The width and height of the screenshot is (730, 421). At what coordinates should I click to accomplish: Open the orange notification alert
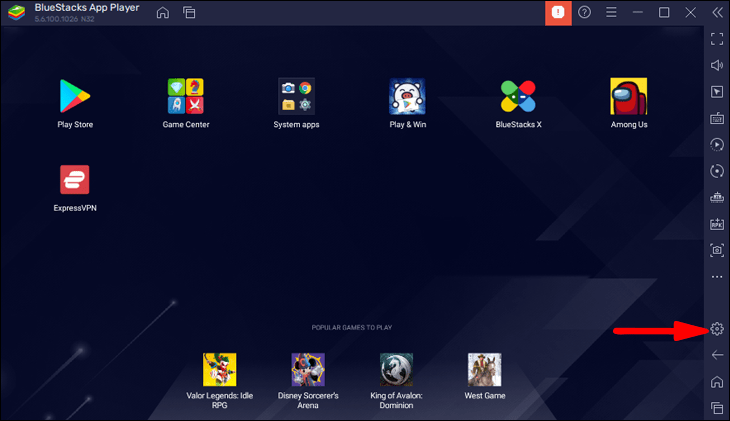coord(558,13)
